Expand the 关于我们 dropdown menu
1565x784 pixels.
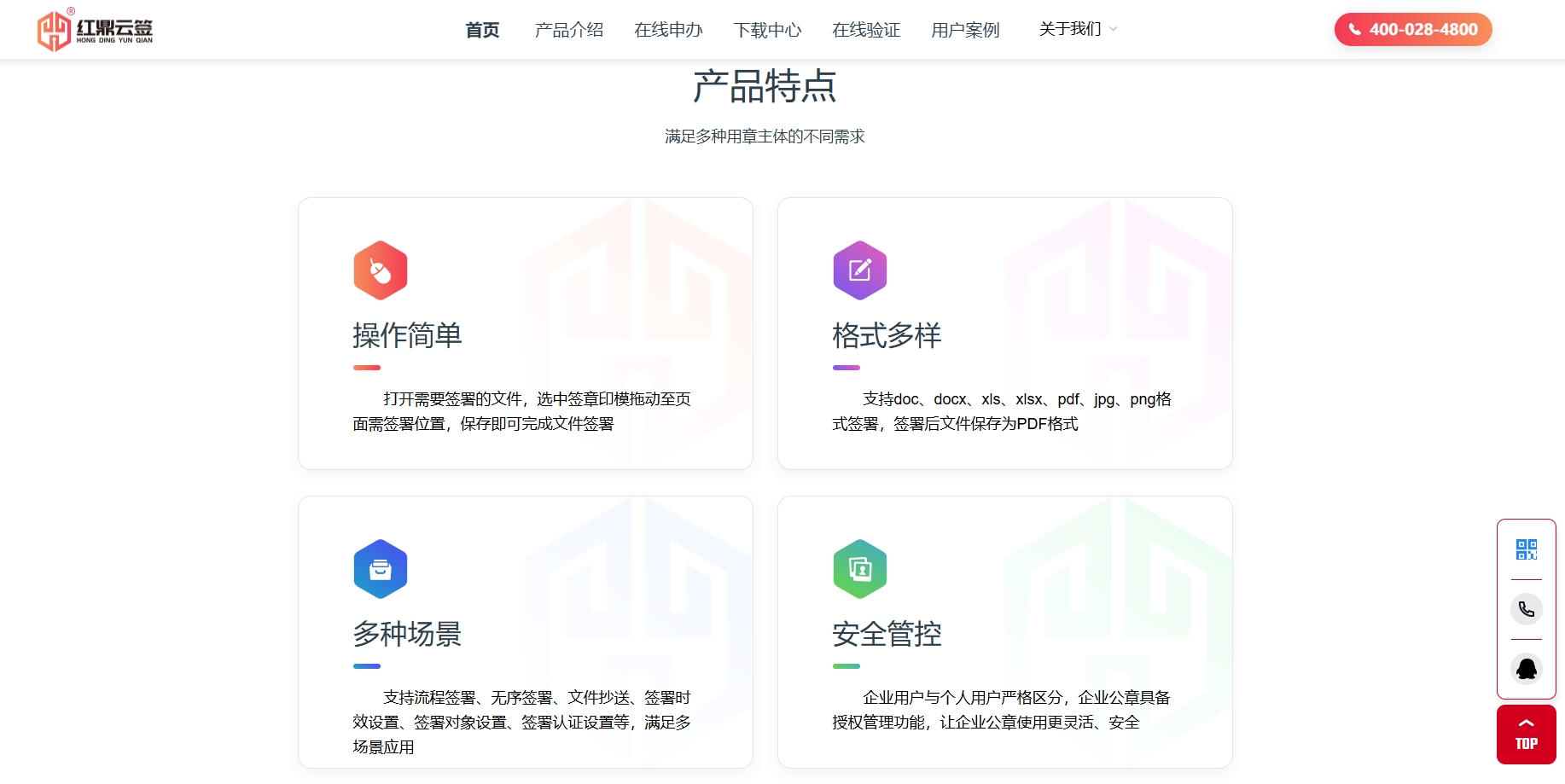coord(1078,29)
